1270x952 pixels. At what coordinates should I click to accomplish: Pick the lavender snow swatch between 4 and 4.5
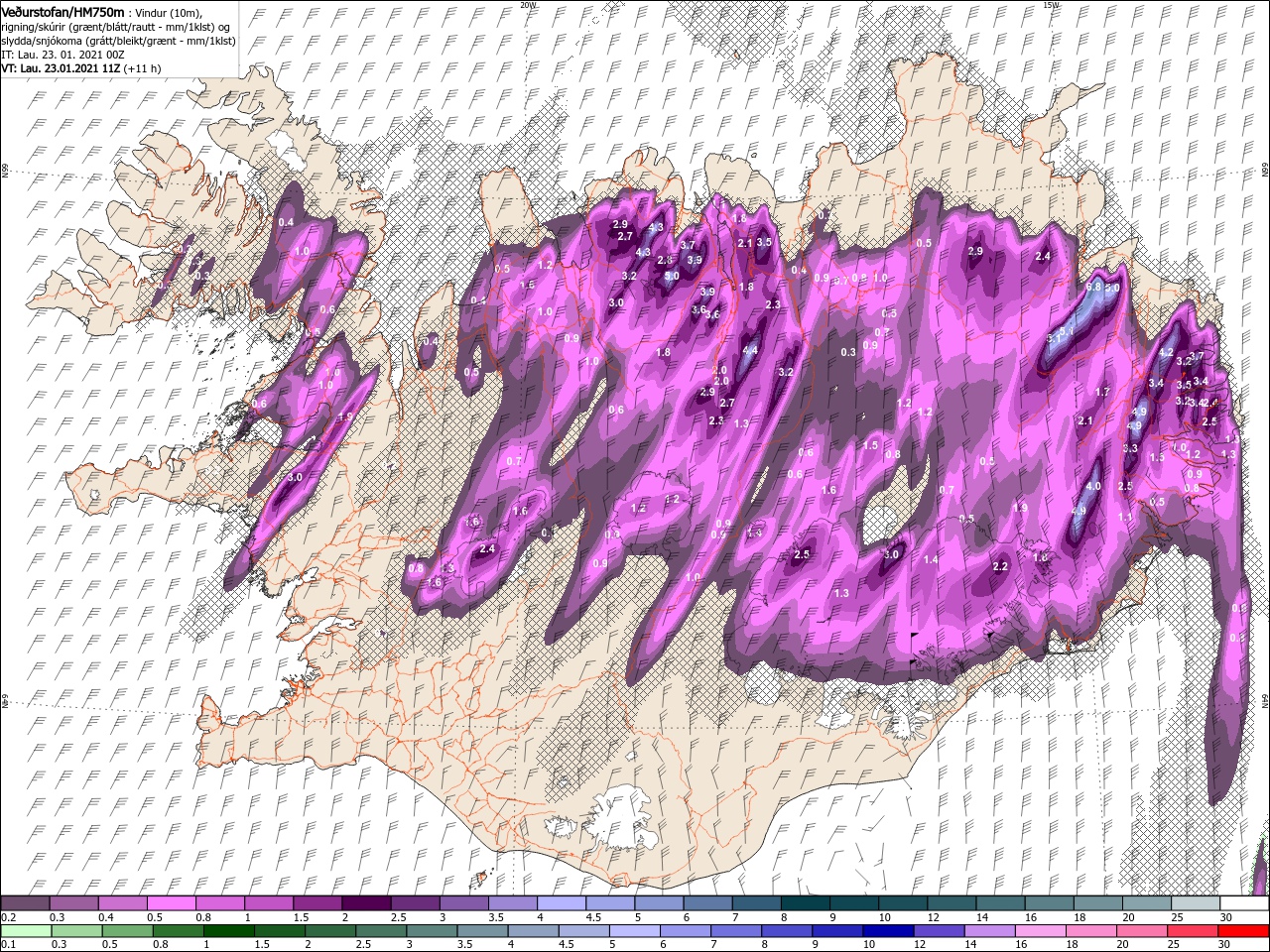tap(561, 903)
